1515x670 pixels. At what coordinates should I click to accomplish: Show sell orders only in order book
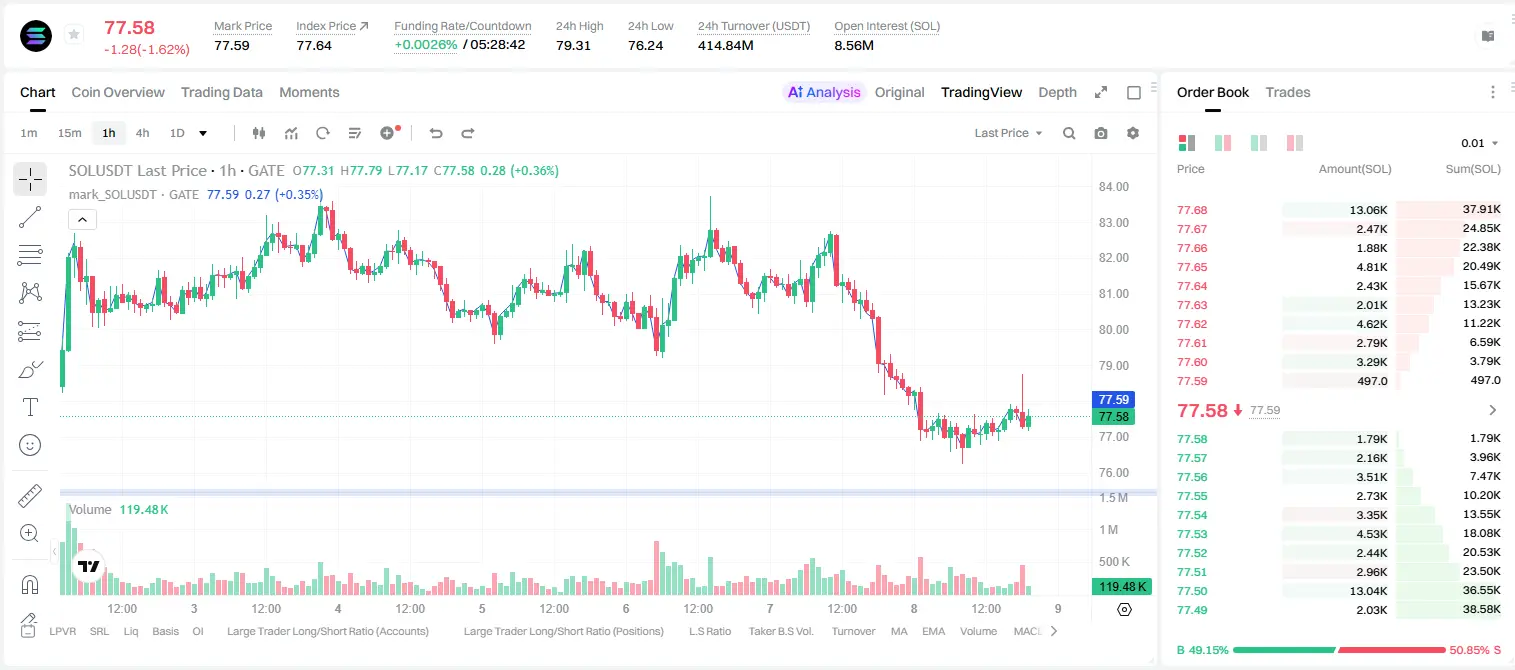tap(1294, 143)
